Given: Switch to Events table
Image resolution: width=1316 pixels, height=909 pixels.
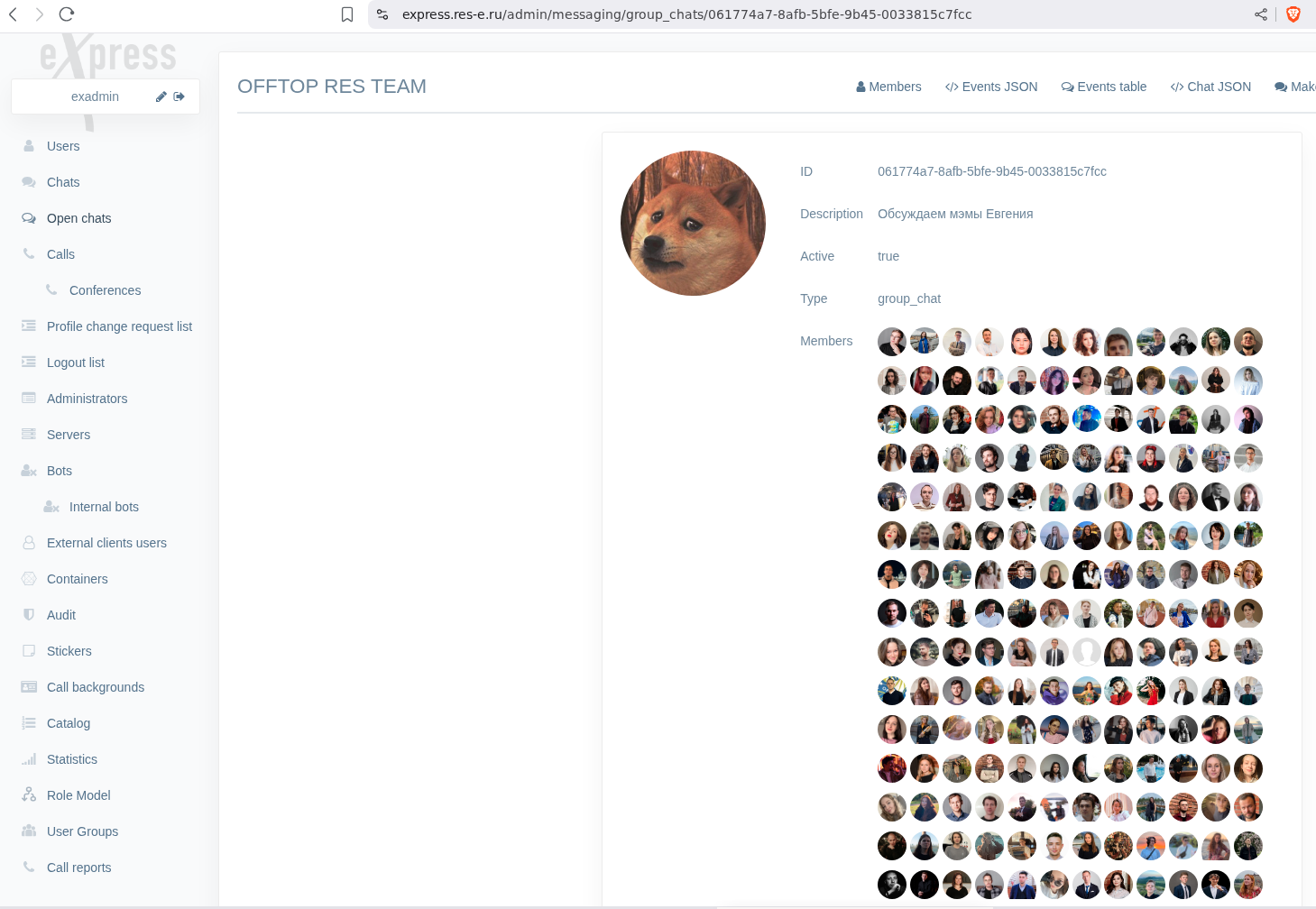Looking at the screenshot, I should click(x=1104, y=87).
